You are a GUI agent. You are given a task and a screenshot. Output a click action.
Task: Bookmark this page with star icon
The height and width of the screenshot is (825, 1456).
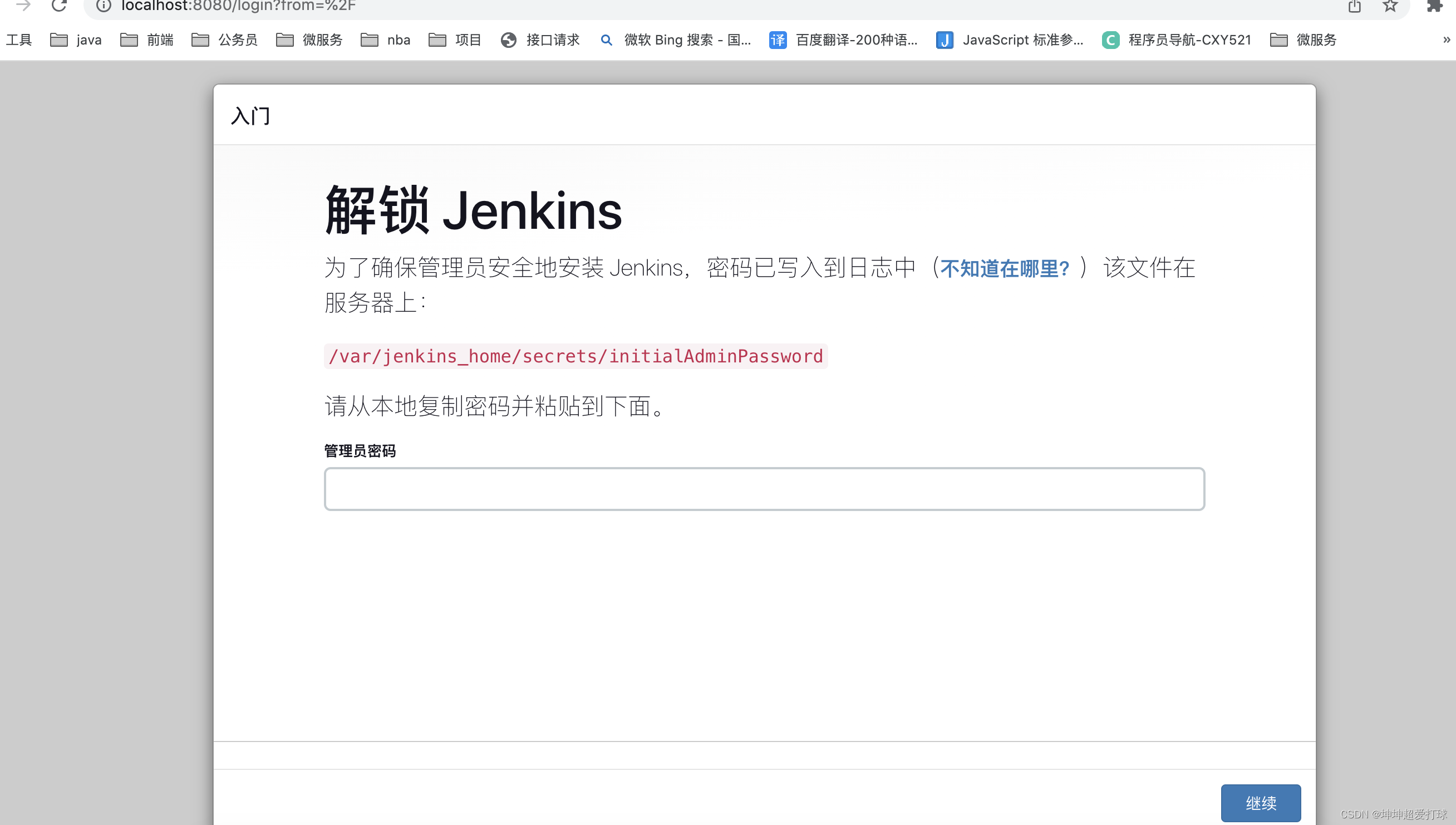click(1390, 6)
